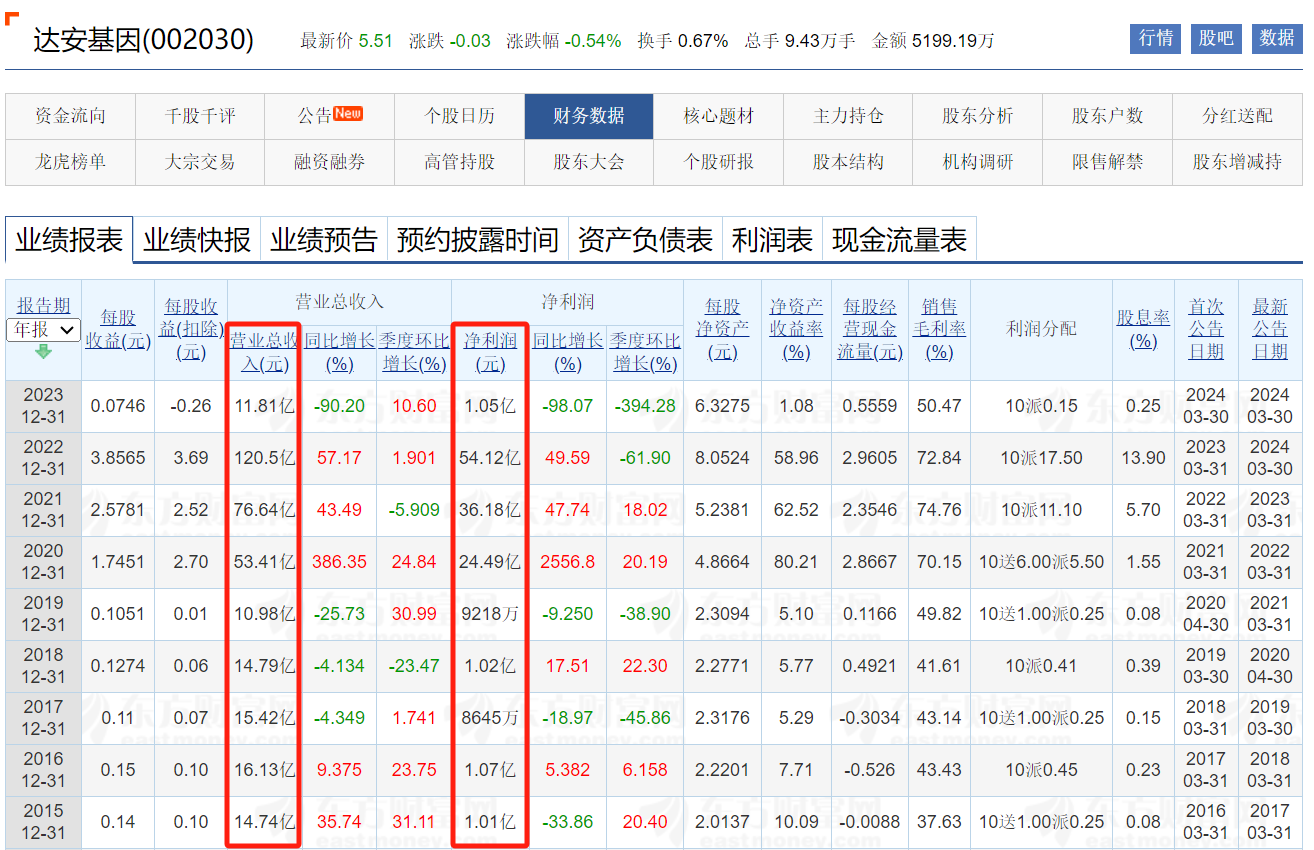Switch to 资产负债表 tab
The width and height of the screenshot is (1314, 850).
(645, 240)
